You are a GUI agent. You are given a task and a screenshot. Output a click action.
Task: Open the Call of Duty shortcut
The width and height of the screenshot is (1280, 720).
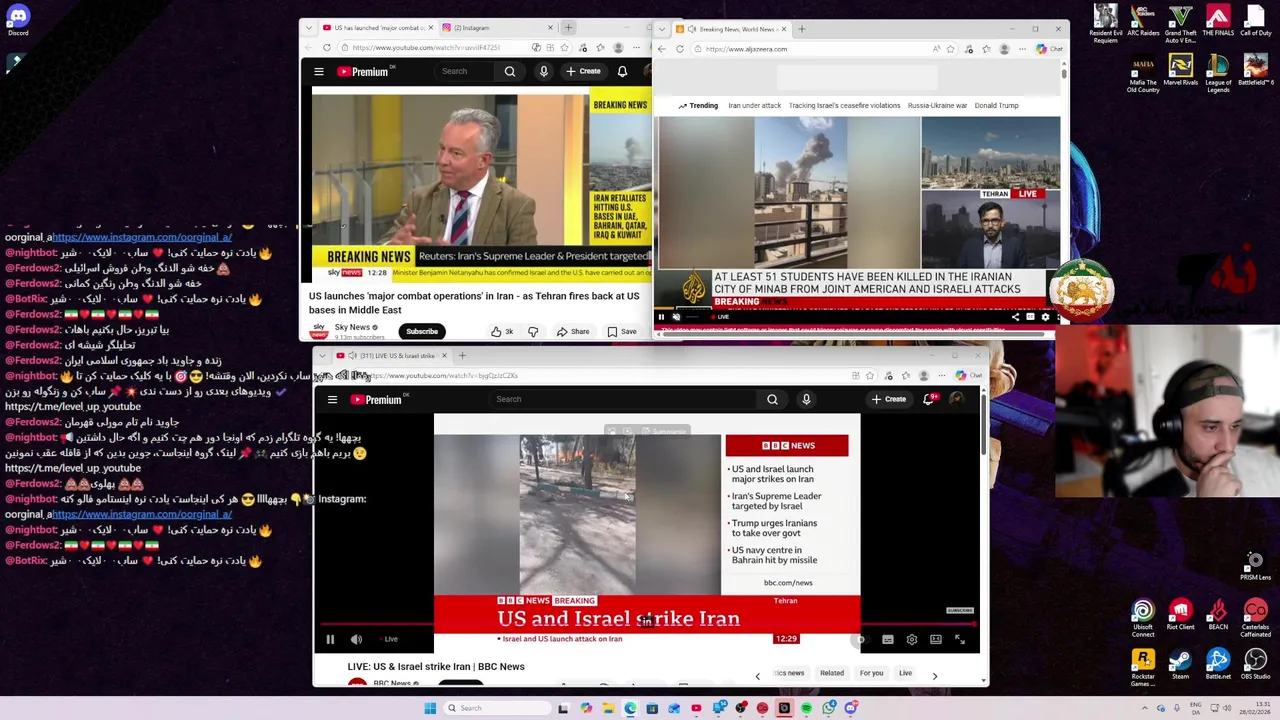point(1255,21)
